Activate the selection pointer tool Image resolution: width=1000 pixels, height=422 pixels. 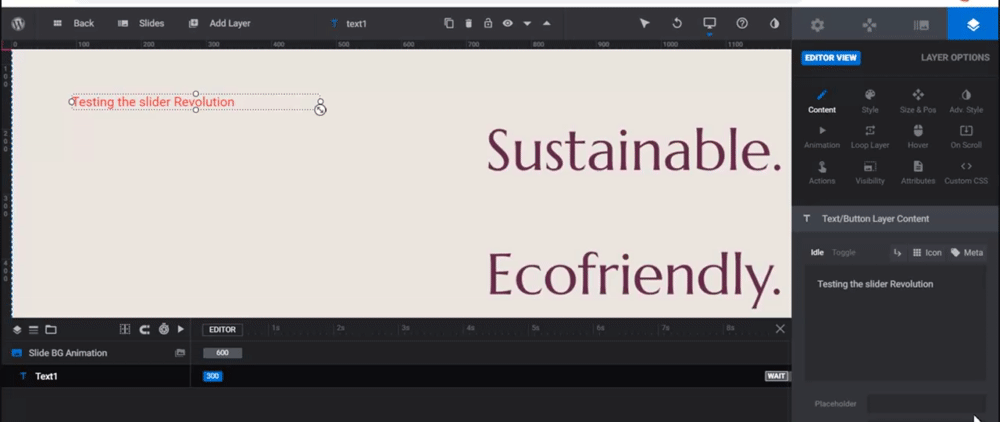(645, 24)
